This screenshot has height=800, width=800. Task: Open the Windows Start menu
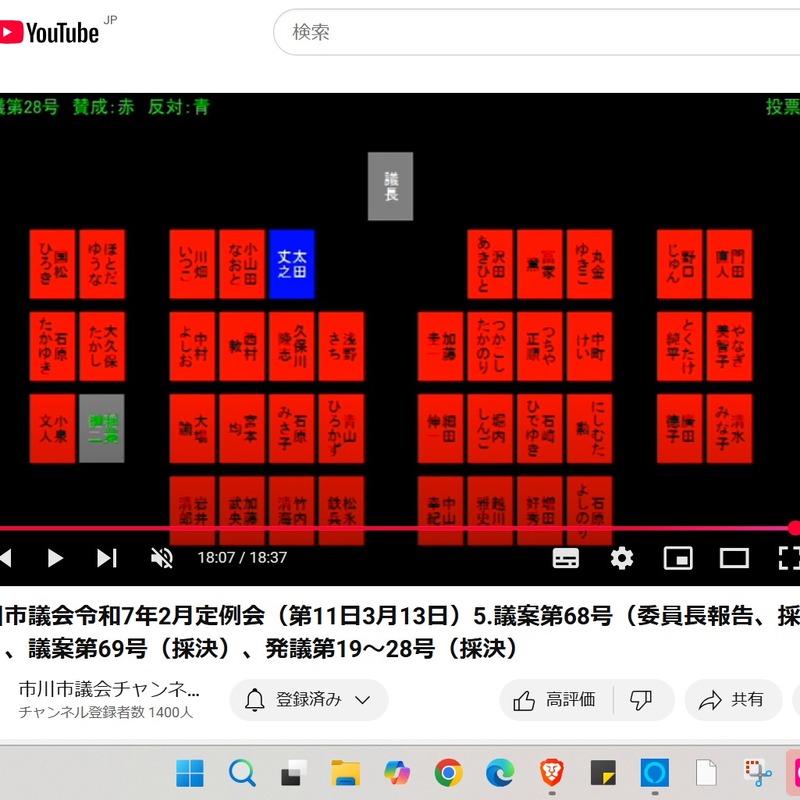(190, 772)
